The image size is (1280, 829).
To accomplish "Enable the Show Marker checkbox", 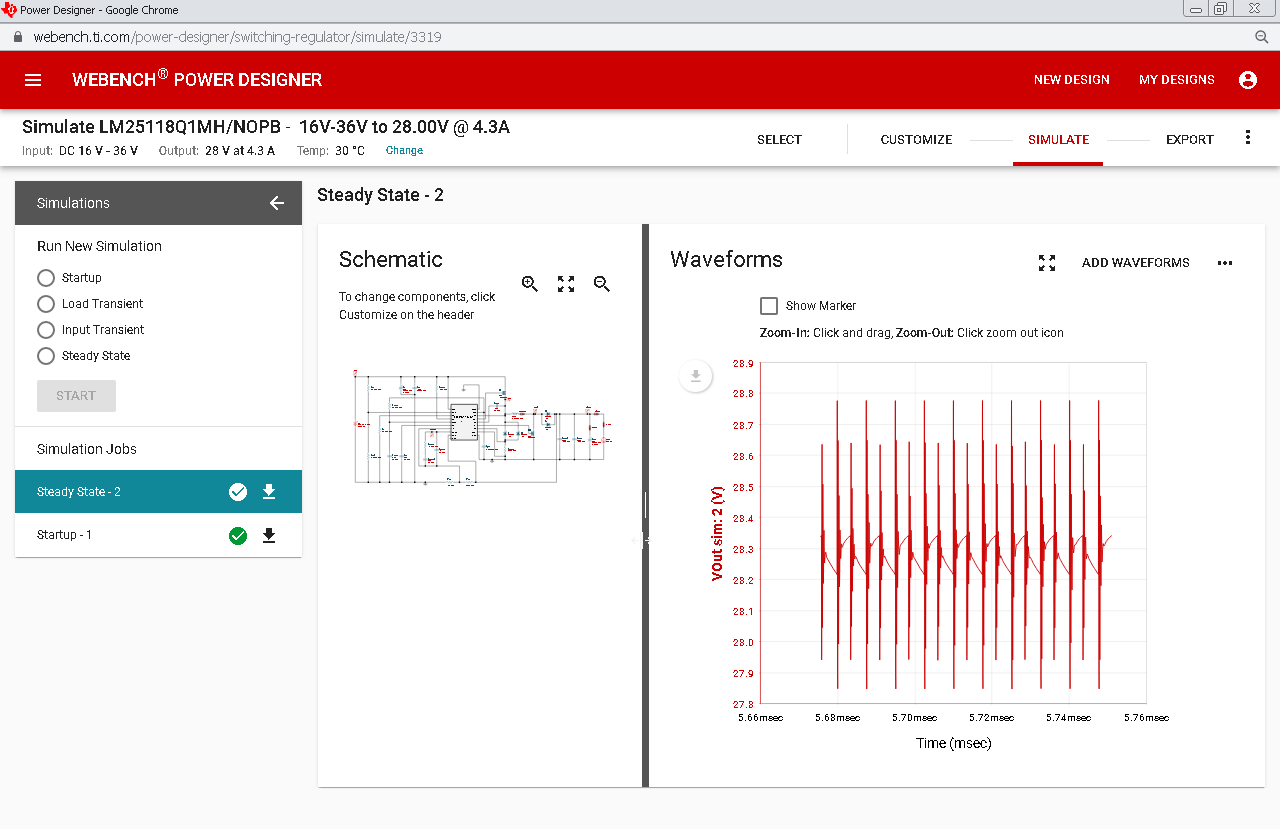I will (x=769, y=306).
